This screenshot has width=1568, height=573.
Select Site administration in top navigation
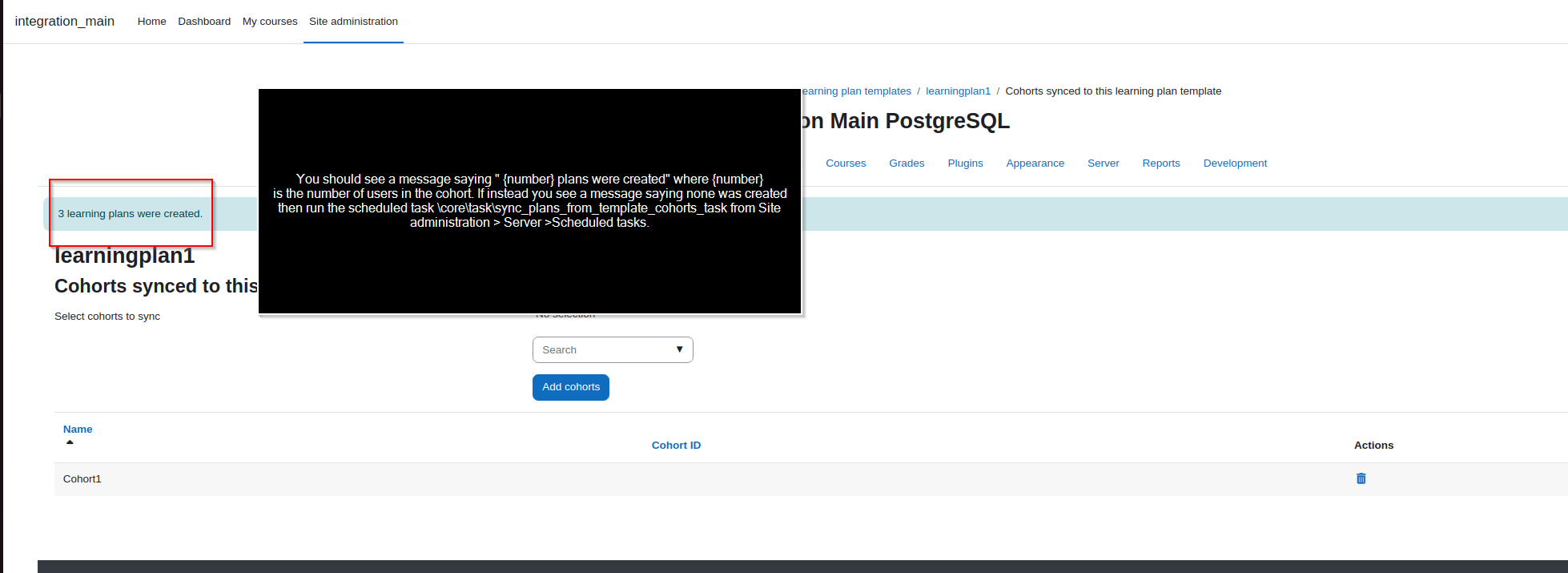click(353, 22)
